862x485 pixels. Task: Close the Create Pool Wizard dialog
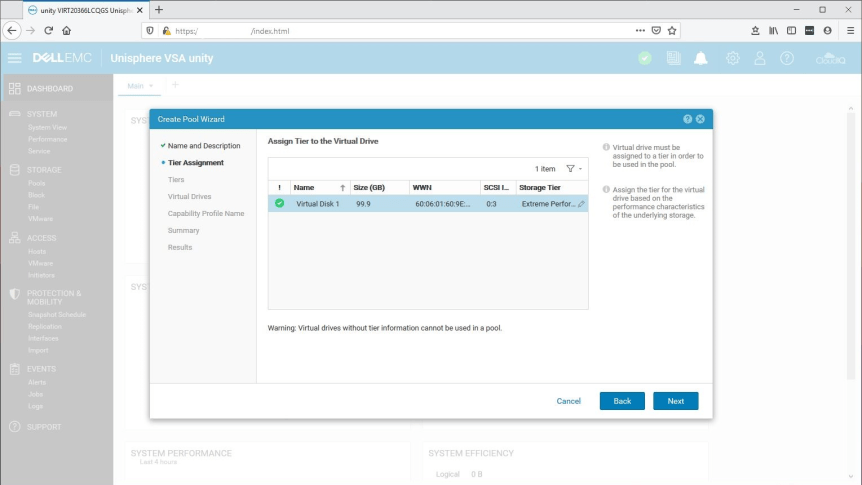click(x=700, y=119)
